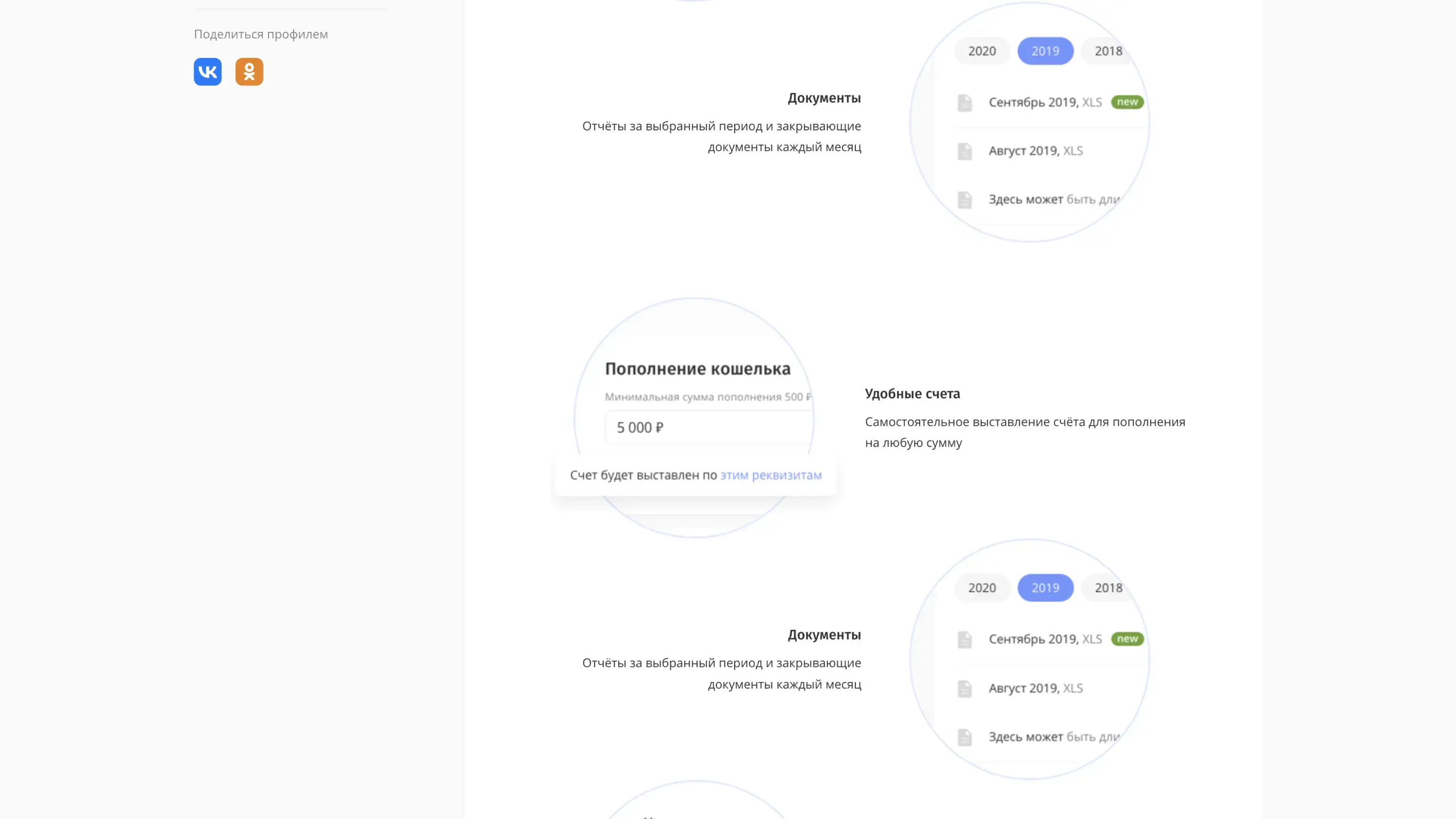Open 'Август 2019, XLS' document in second preview
Viewport: 1456px width, 819px height.
tap(1035, 689)
